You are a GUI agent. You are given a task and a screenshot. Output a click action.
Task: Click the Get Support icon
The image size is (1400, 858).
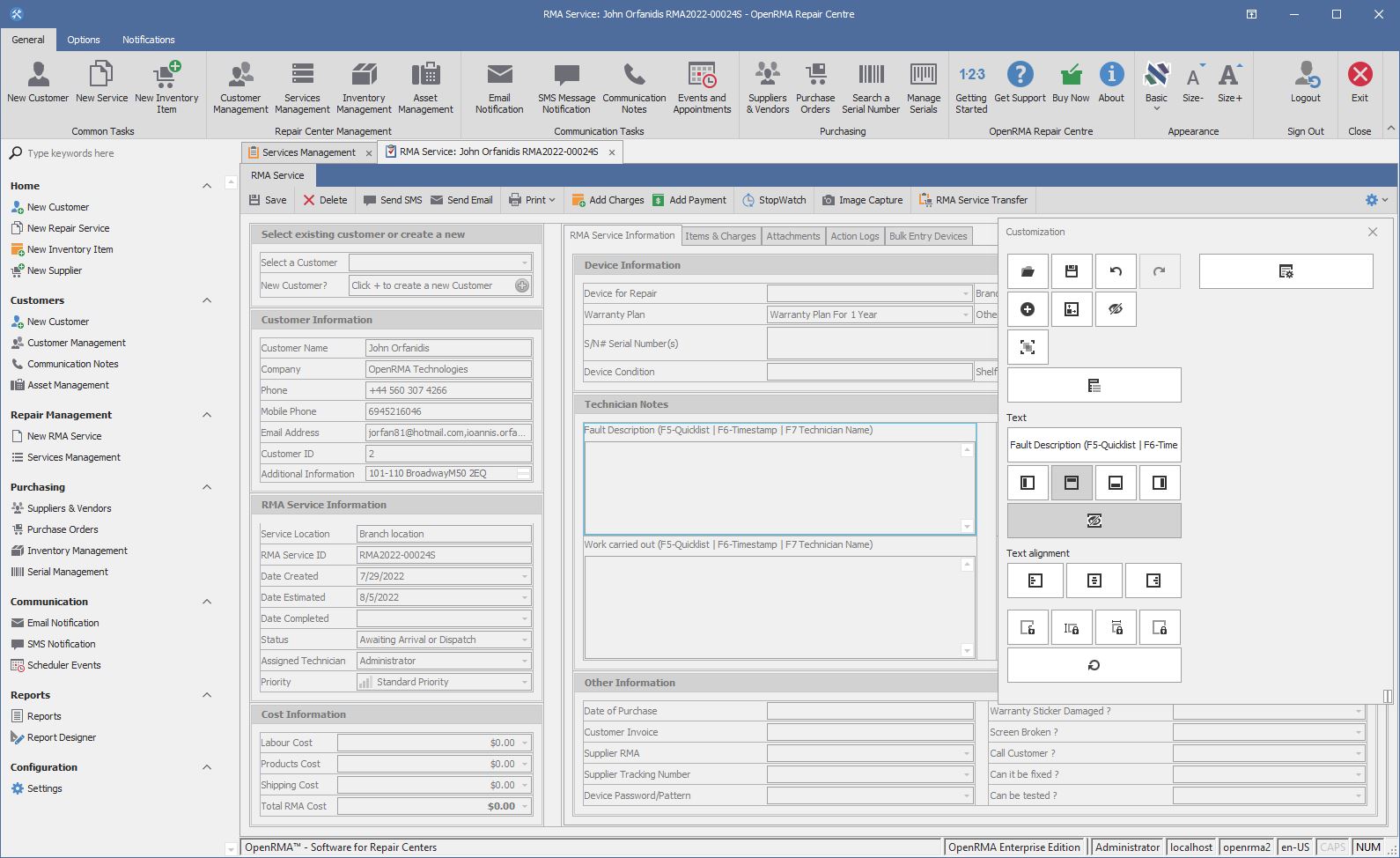pyautogui.click(x=1020, y=83)
